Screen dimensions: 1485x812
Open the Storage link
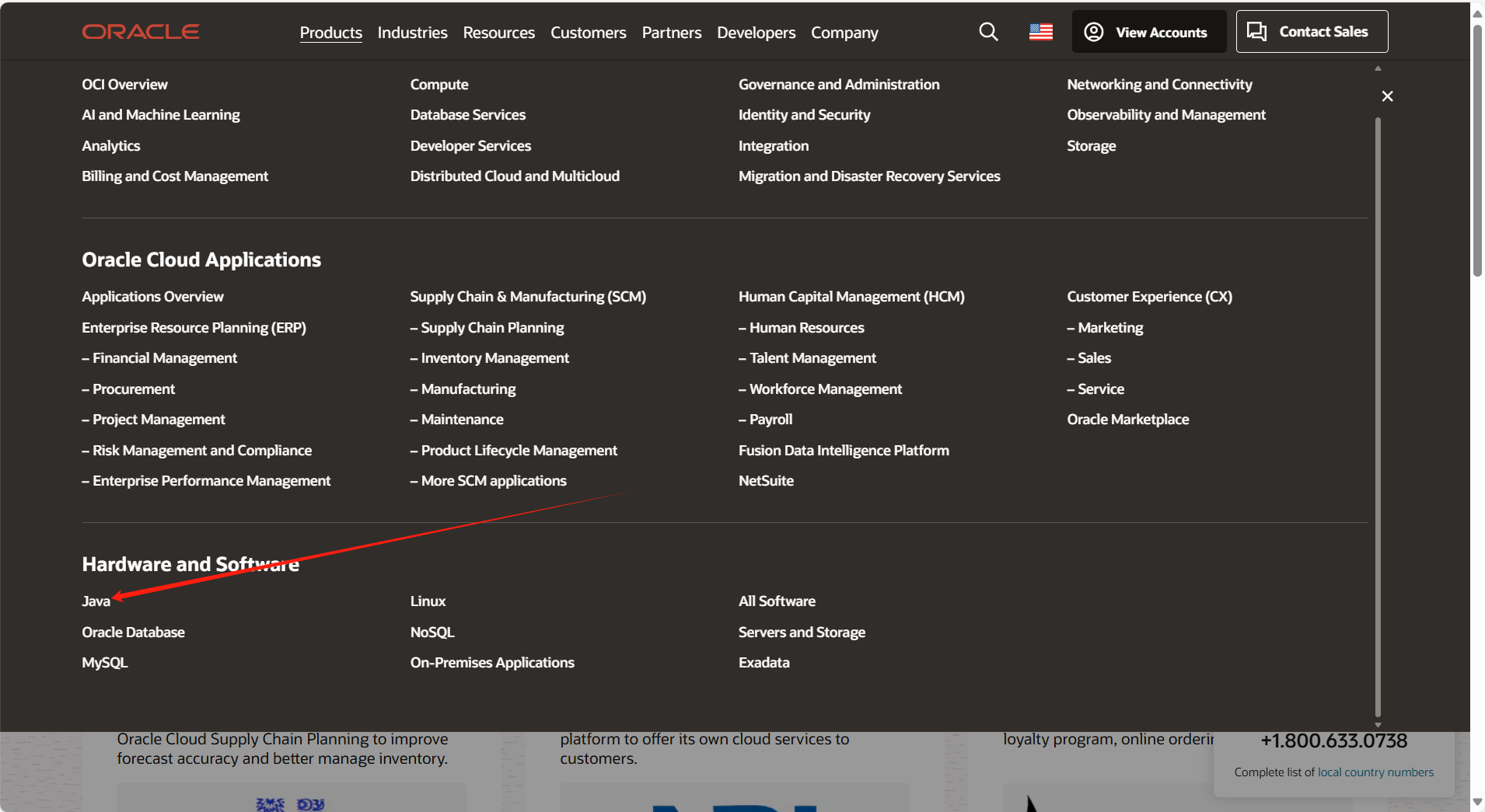[1092, 146]
